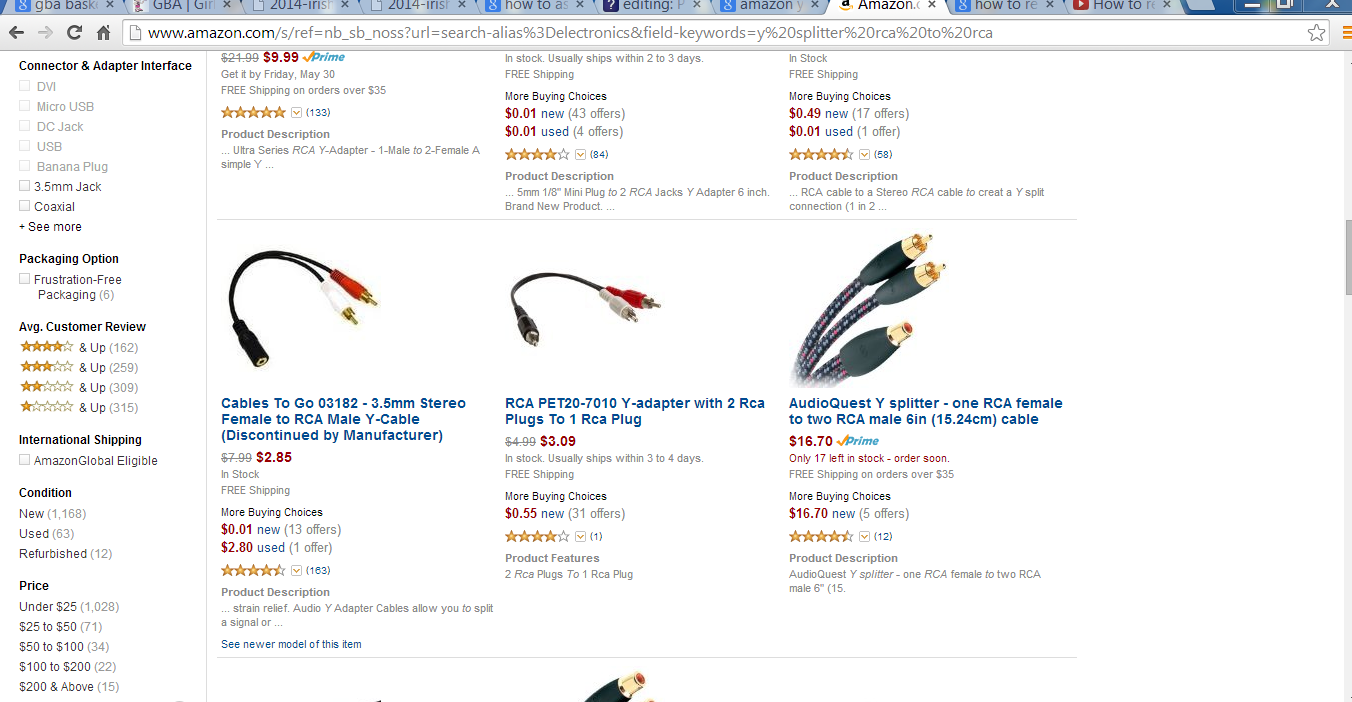
Task: Go to the browser home icon
Action: [103, 32]
